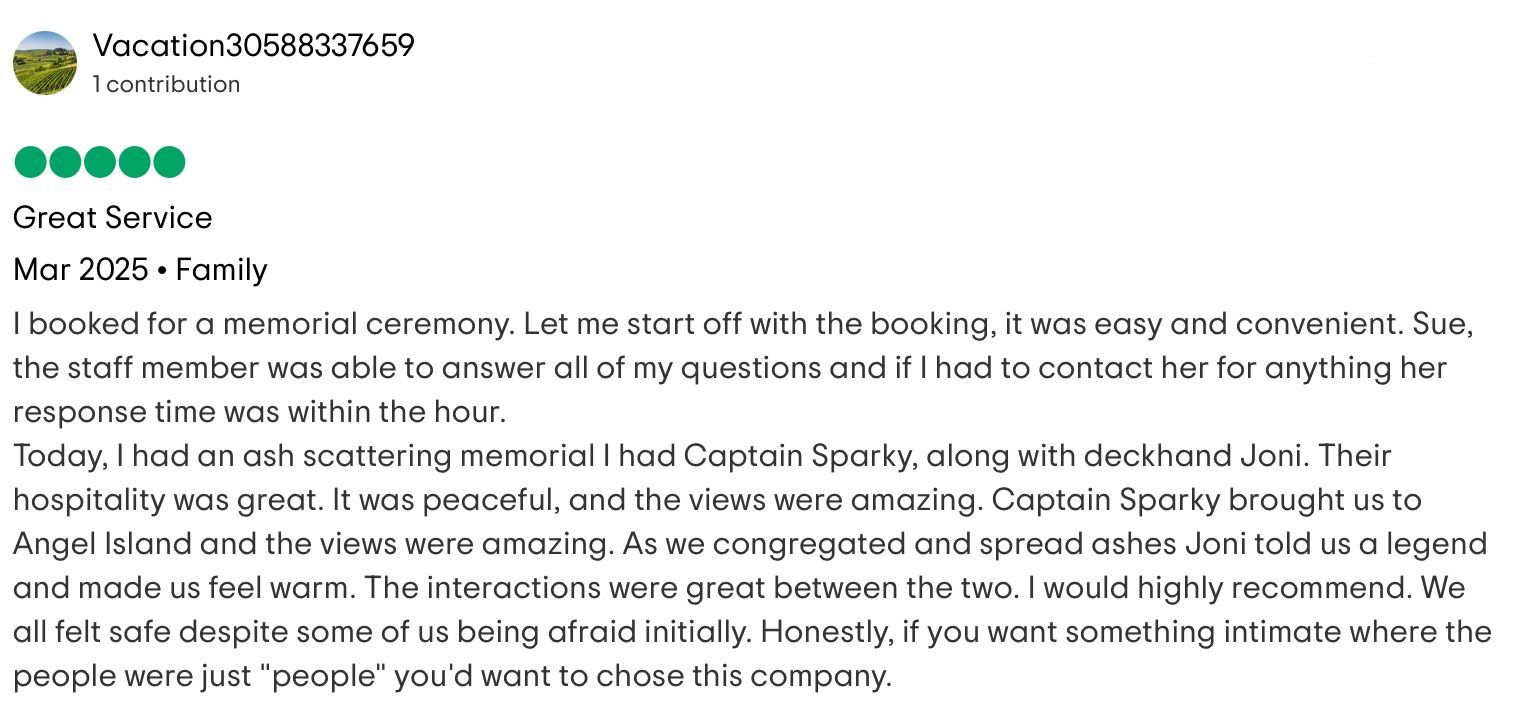The width and height of the screenshot is (1526, 704).
Task: Click Angel Island in the review text
Action: (102, 544)
